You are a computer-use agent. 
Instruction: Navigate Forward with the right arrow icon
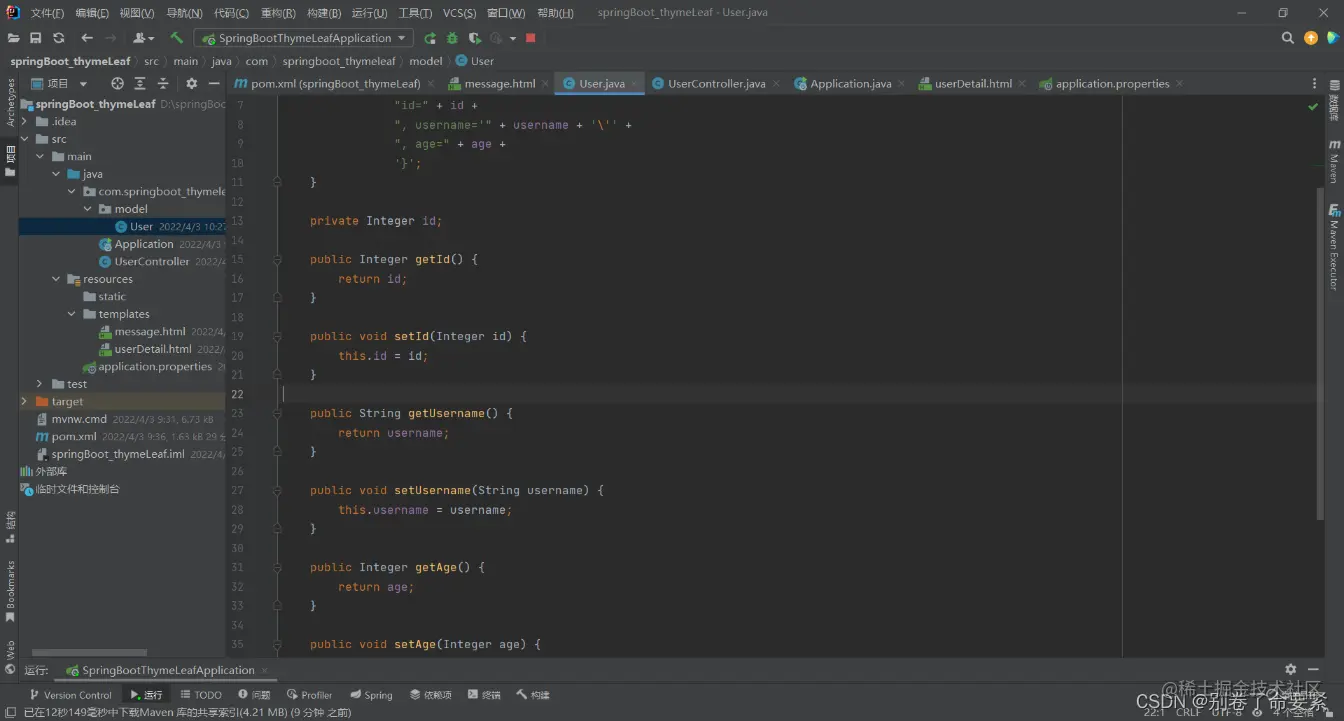[111, 38]
